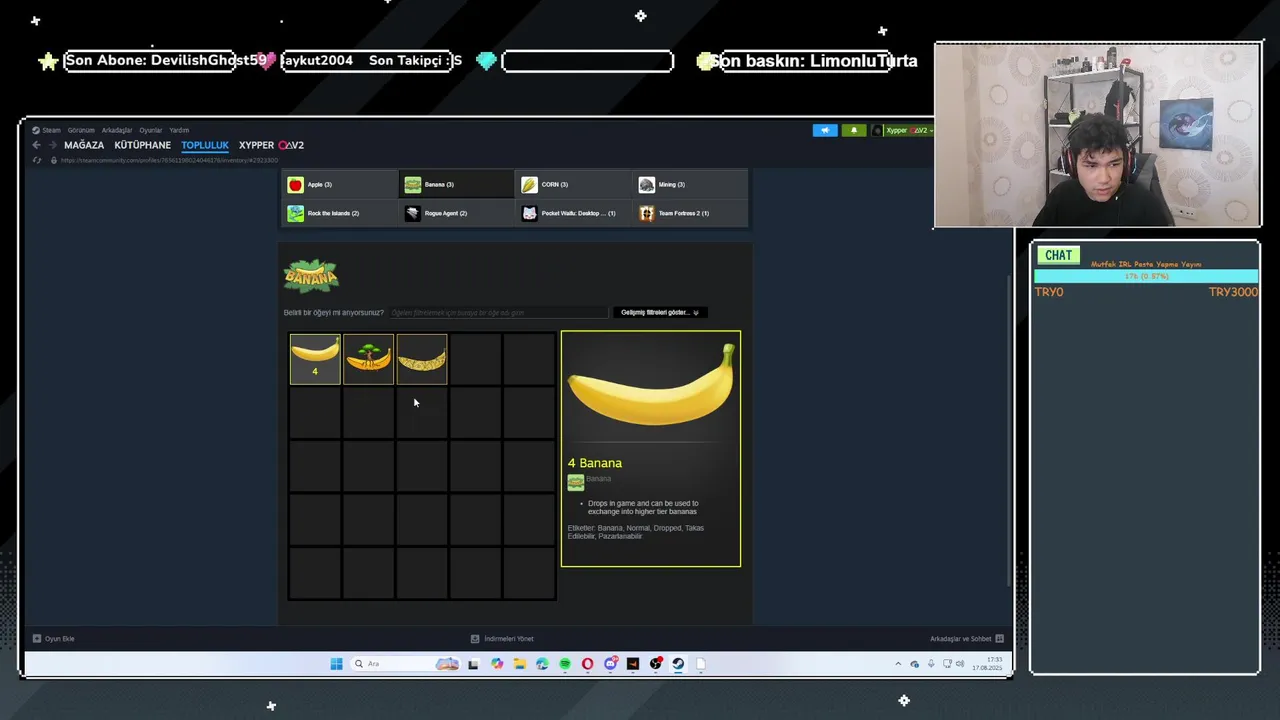Open Team Fortress 2 (1) inventory

(x=690, y=213)
